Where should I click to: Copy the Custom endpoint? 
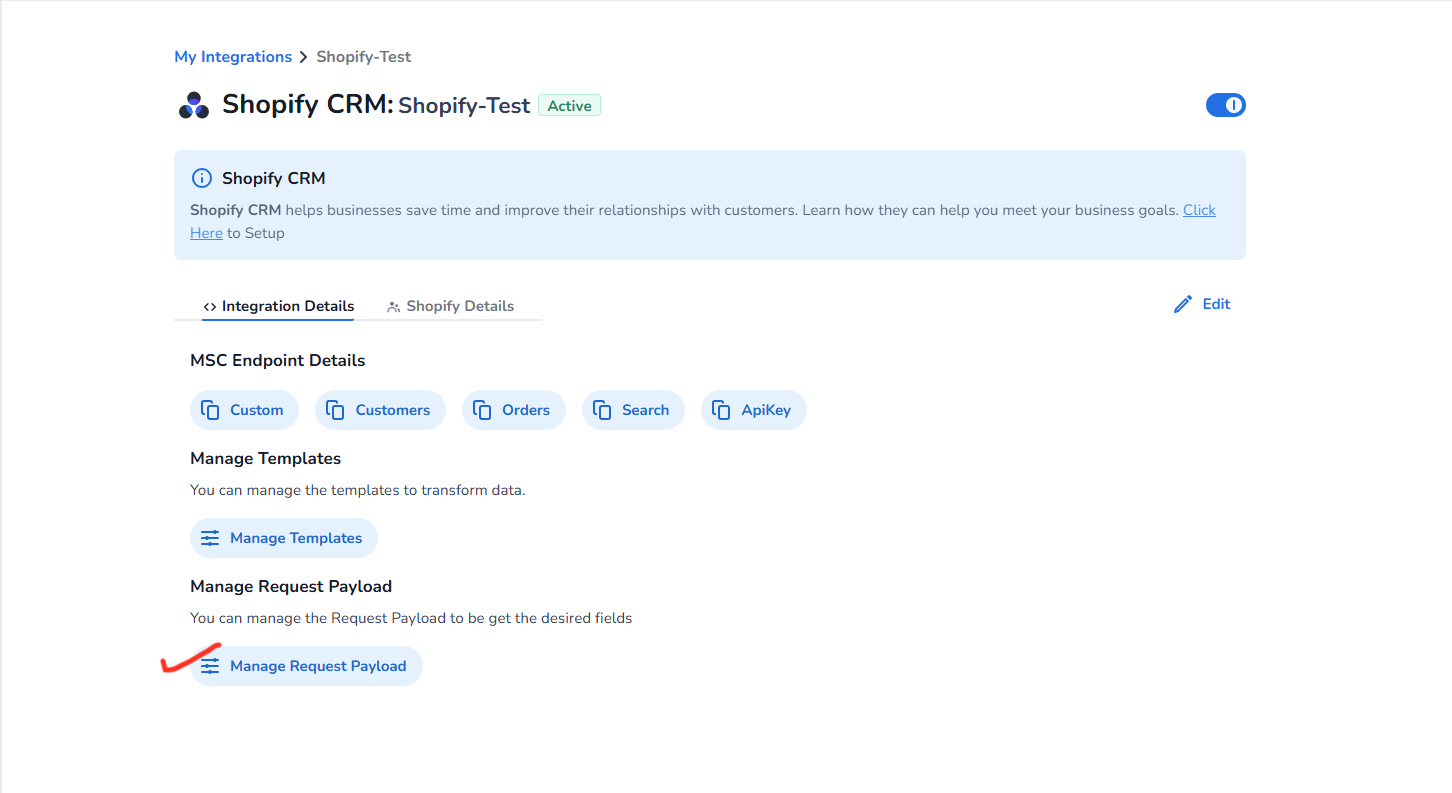pos(244,410)
